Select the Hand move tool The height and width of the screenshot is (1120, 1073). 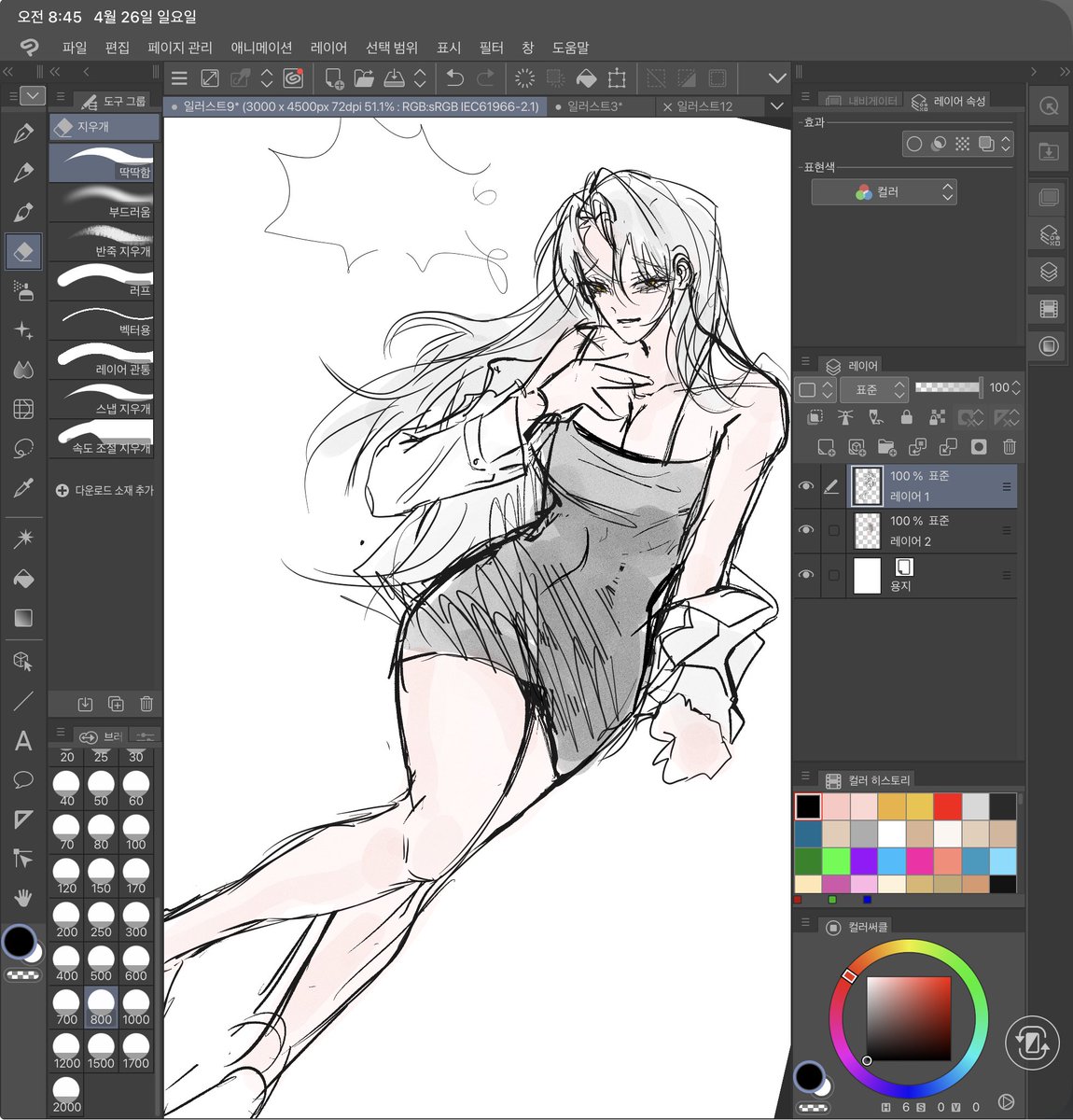pyautogui.click(x=23, y=898)
